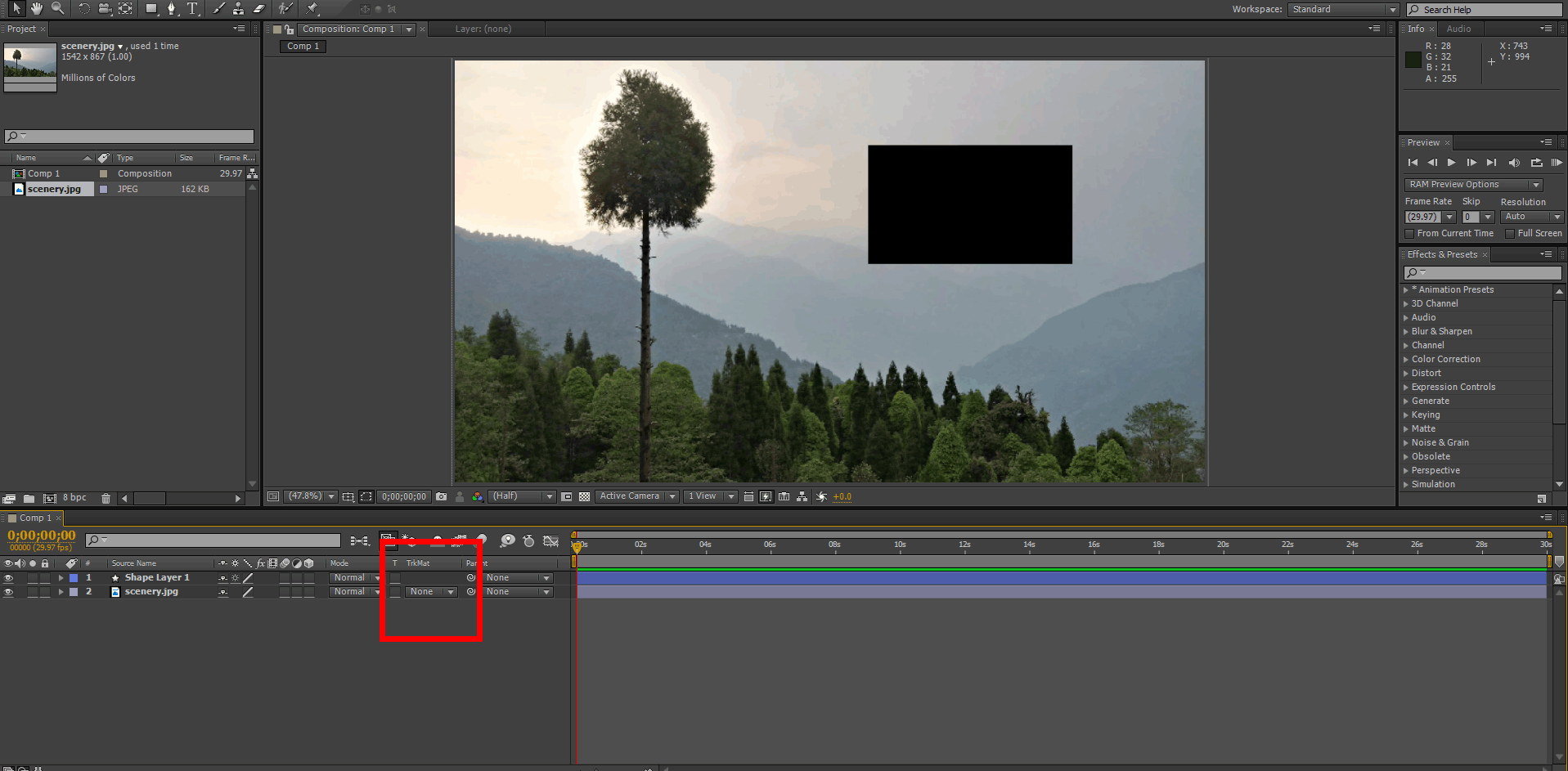
Task: Select the Puppet Pin tool
Action: coord(312,8)
